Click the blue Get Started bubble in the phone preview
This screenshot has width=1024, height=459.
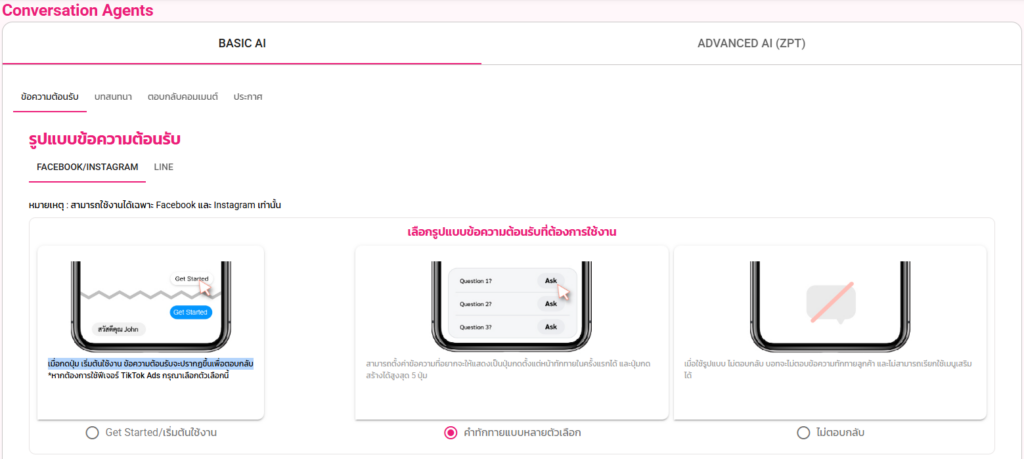pyautogui.click(x=190, y=312)
